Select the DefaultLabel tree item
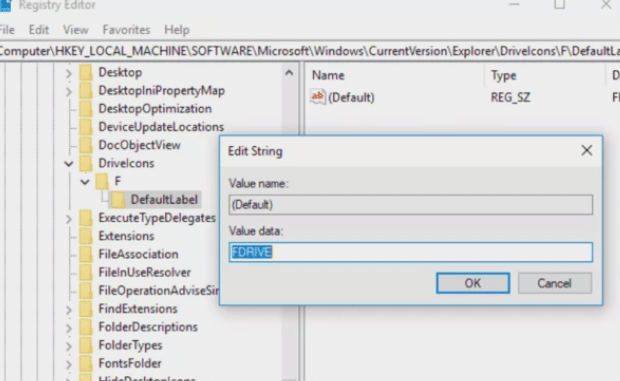 coord(164,200)
